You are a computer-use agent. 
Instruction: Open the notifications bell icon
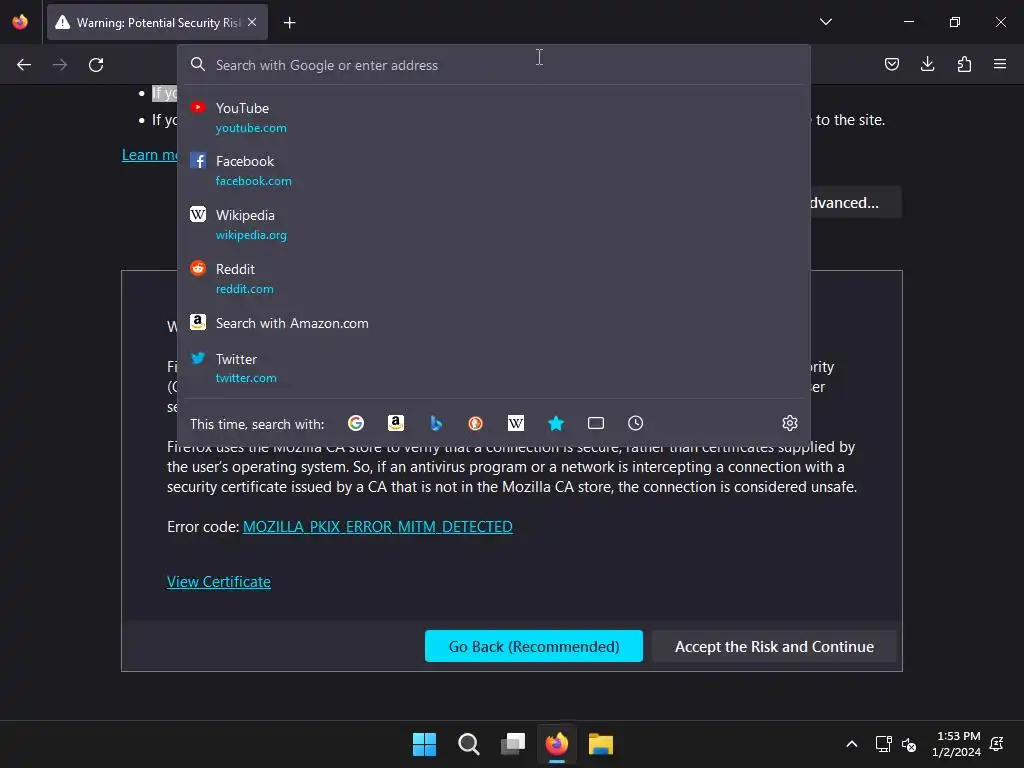point(997,744)
